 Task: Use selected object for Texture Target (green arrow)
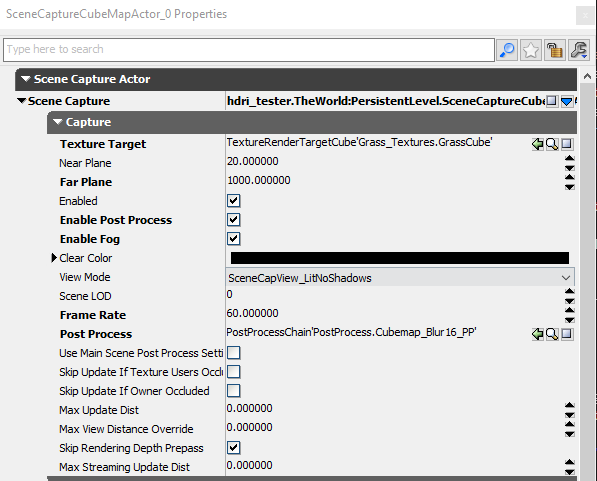[537, 144]
